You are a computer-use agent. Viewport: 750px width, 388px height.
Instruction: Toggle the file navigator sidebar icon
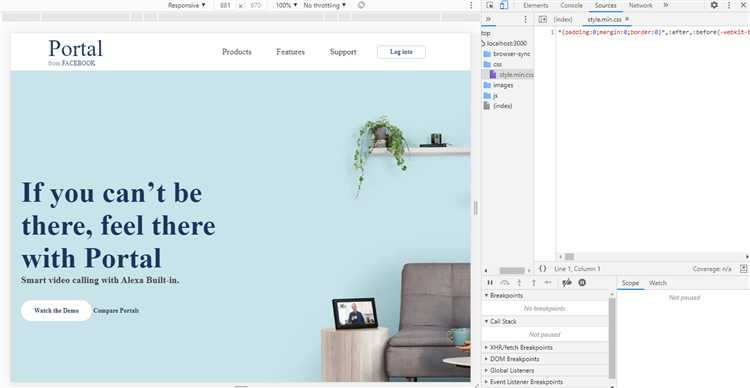[x=542, y=19]
